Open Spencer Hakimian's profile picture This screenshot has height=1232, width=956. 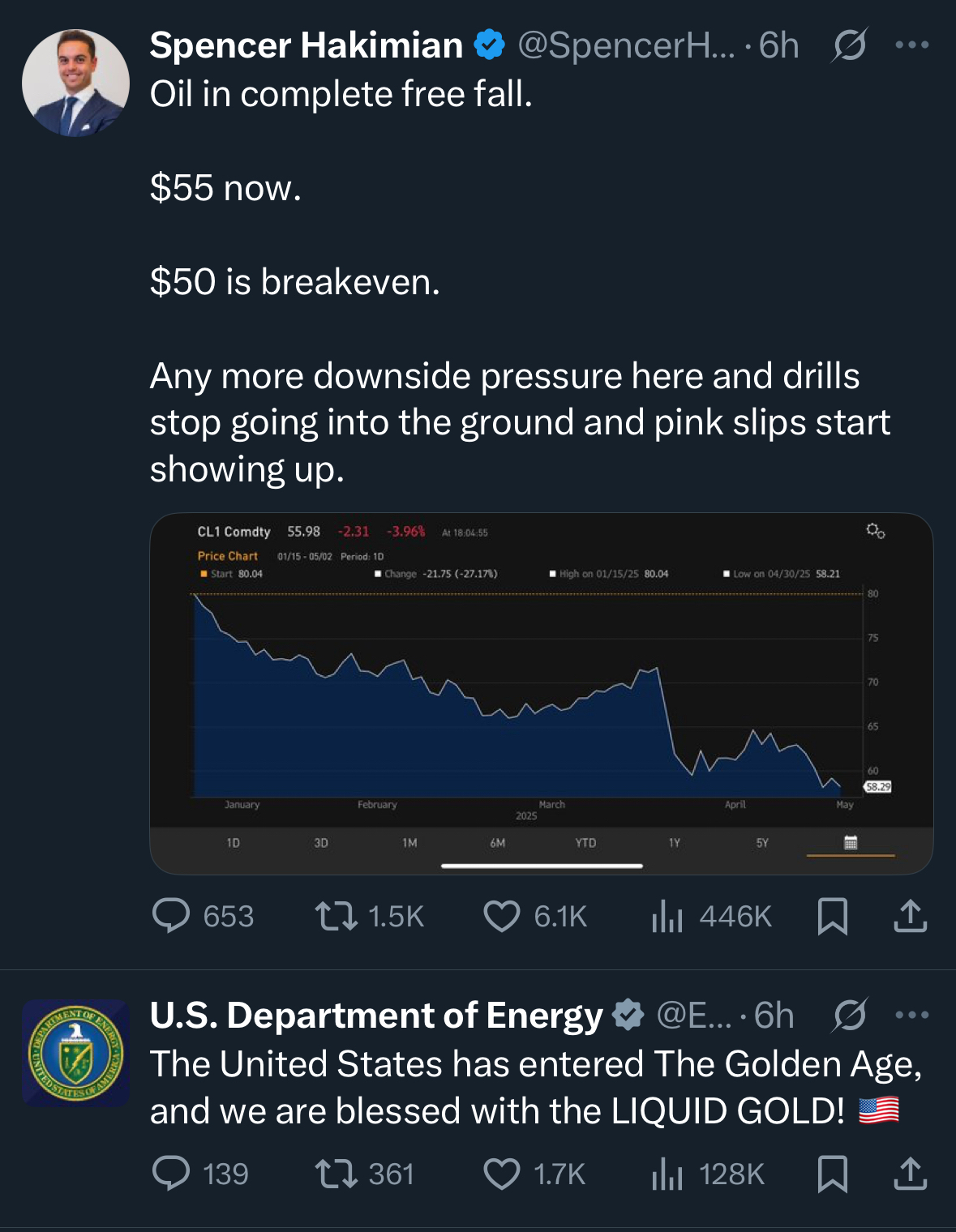(75, 83)
